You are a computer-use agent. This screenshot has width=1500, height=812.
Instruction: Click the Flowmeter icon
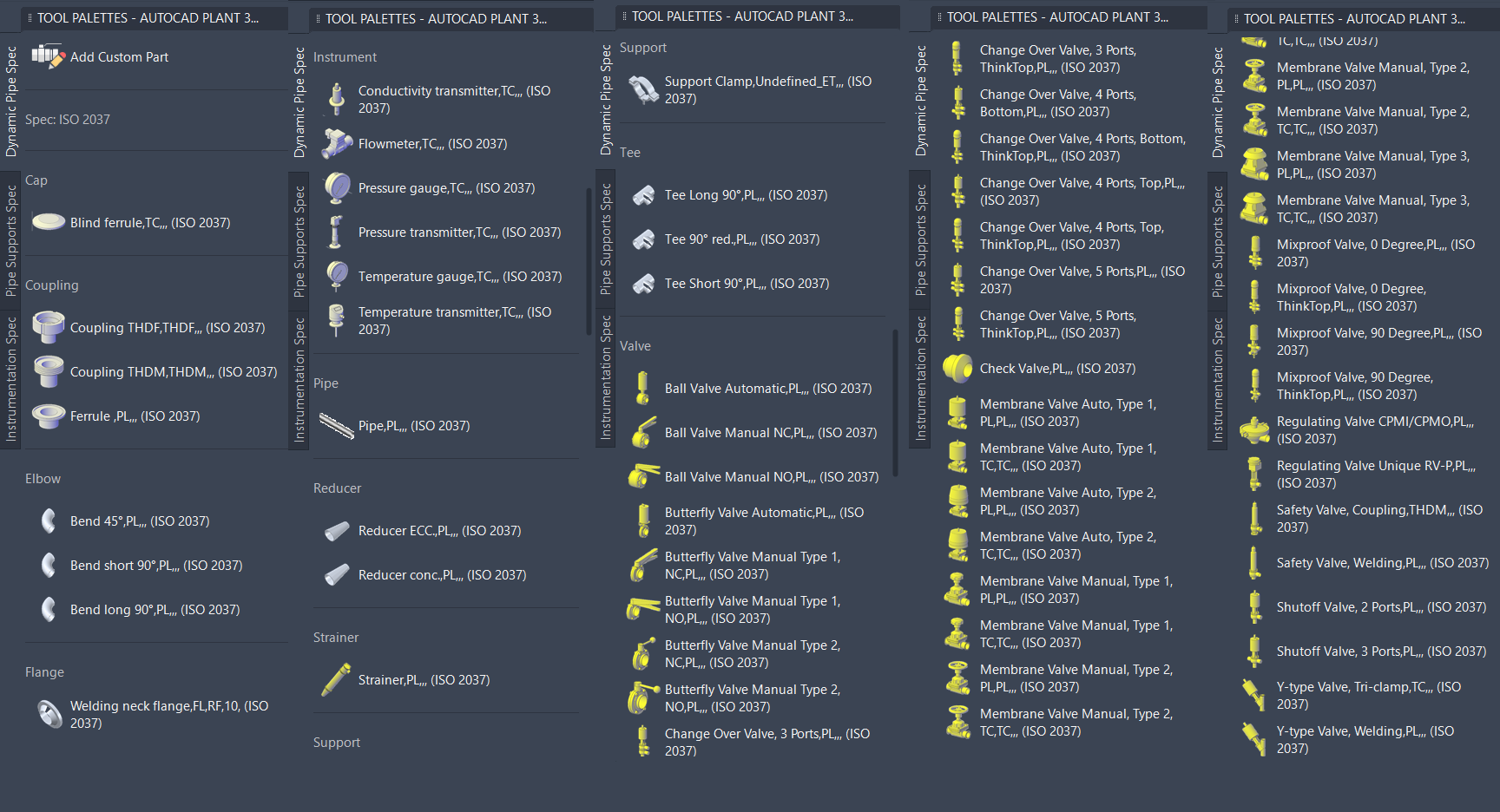coord(337,143)
